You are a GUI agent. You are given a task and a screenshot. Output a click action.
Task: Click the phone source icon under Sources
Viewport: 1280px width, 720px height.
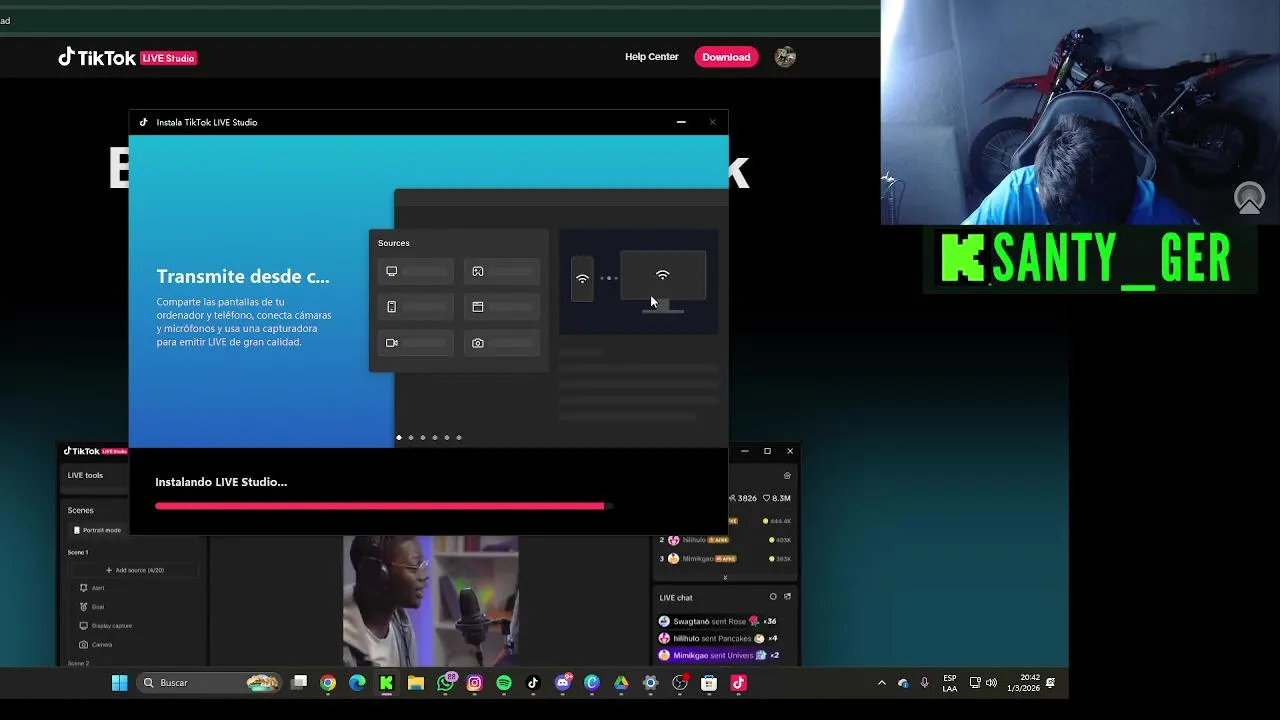(x=392, y=307)
